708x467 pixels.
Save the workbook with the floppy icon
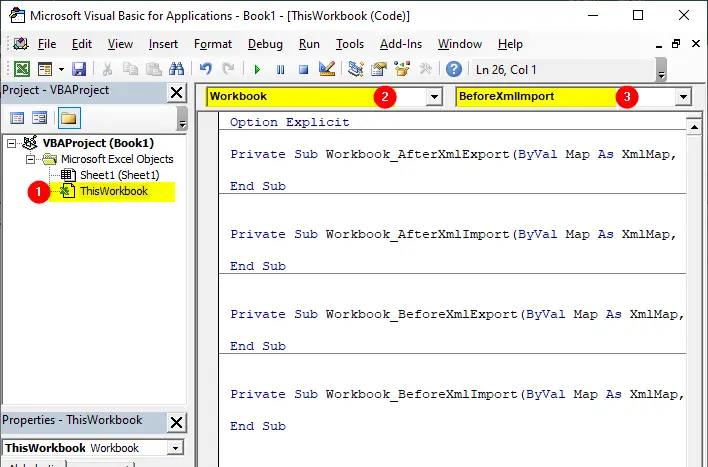point(79,69)
